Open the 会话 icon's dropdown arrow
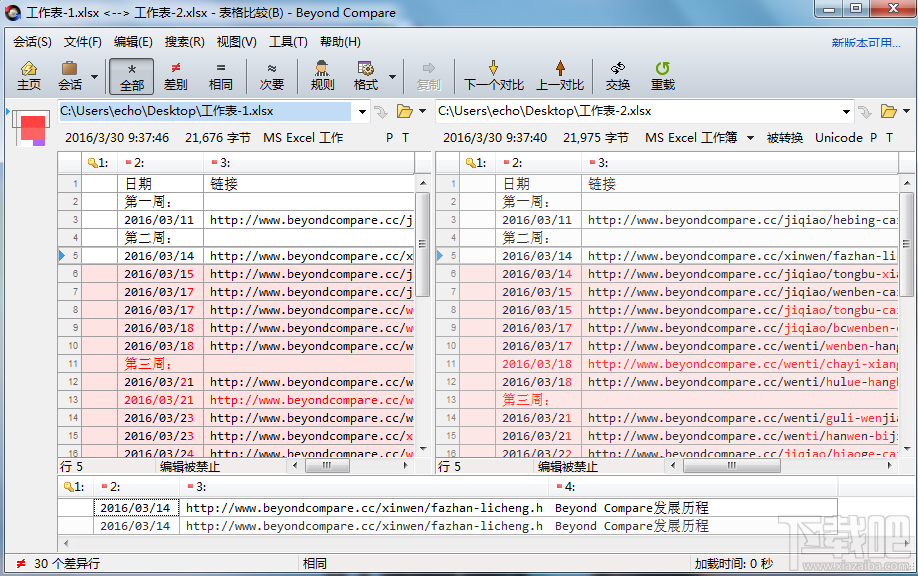This screenshot has width=918, height=576. pos(95,78)
